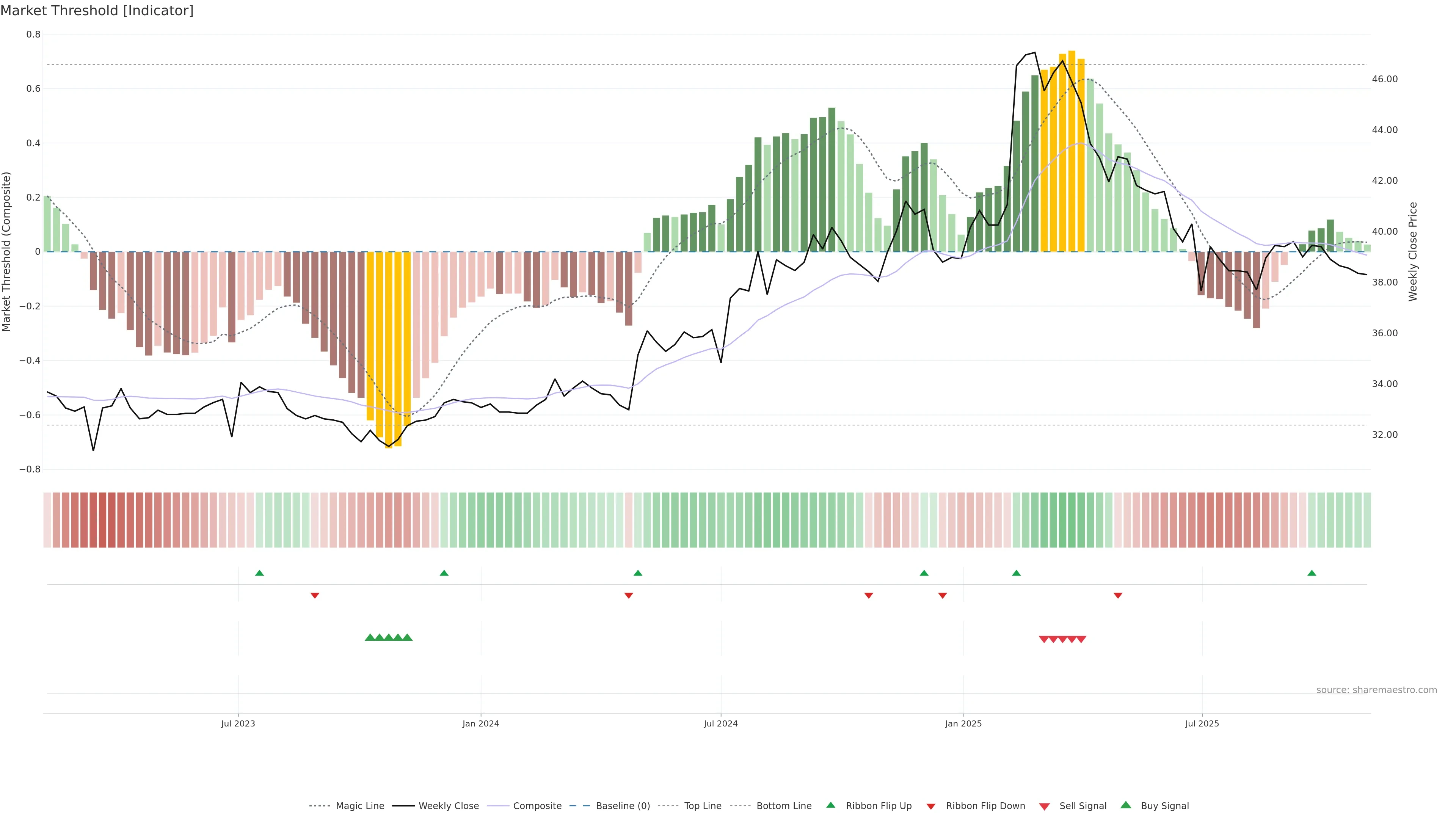Click Sell Signal legend triangle icon

coord(1045,806)
